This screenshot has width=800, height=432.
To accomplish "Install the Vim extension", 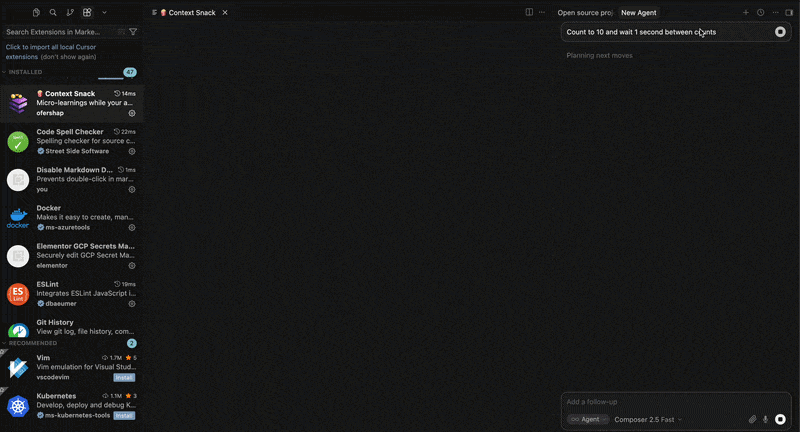I will click(124, 377).
